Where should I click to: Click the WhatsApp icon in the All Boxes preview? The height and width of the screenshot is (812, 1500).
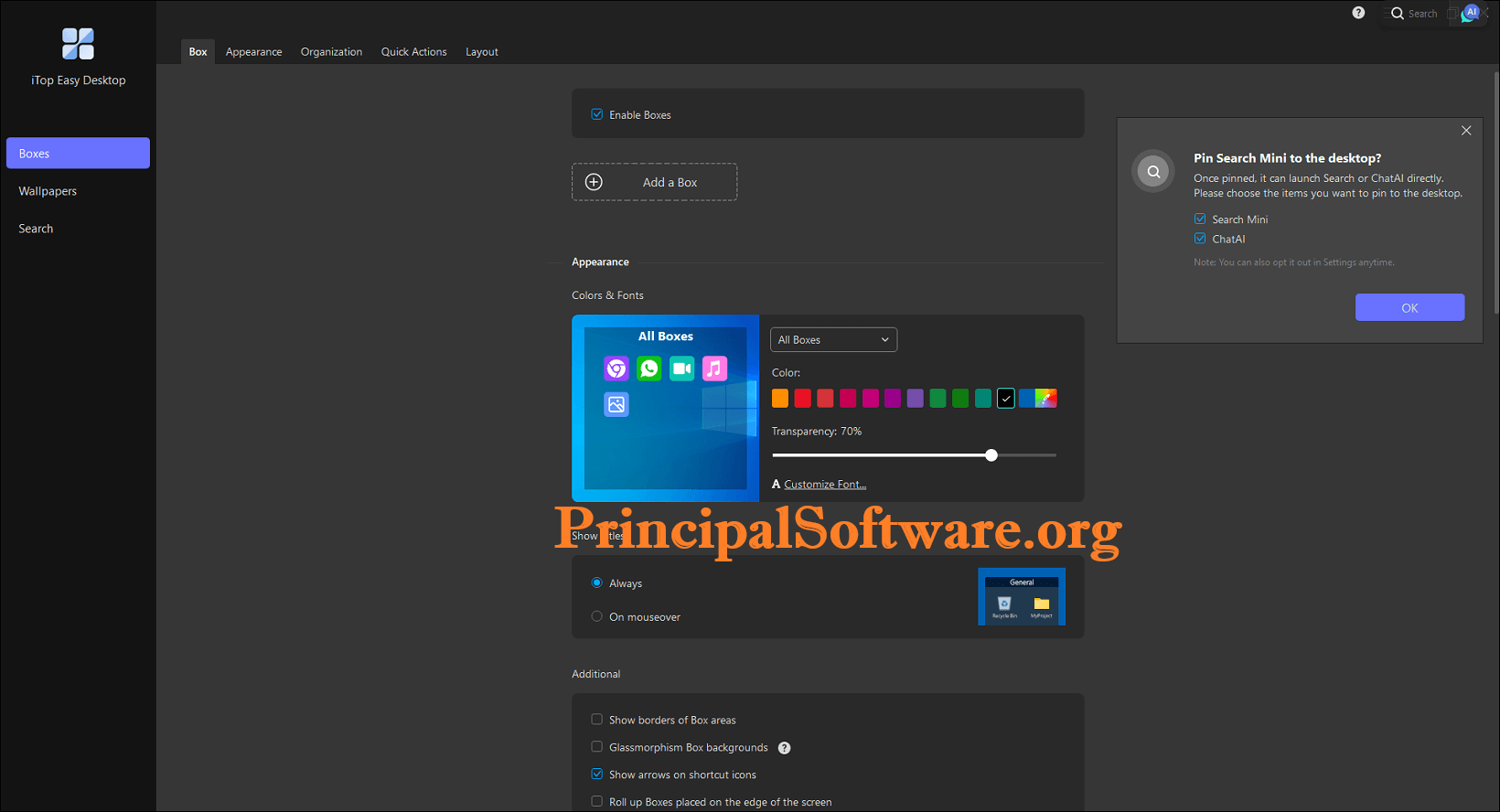[x=649, y=368]
